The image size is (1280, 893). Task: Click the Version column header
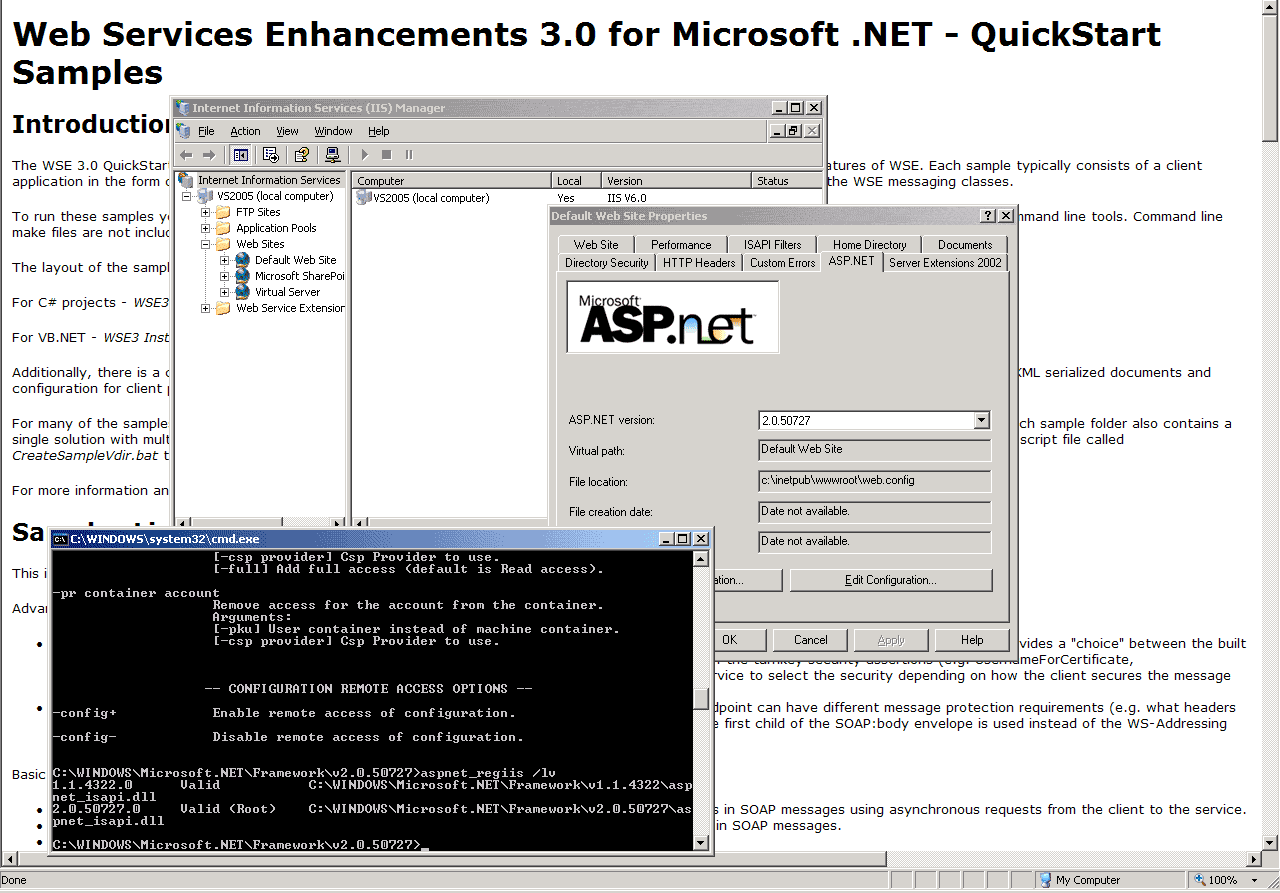tap(677, 181)
